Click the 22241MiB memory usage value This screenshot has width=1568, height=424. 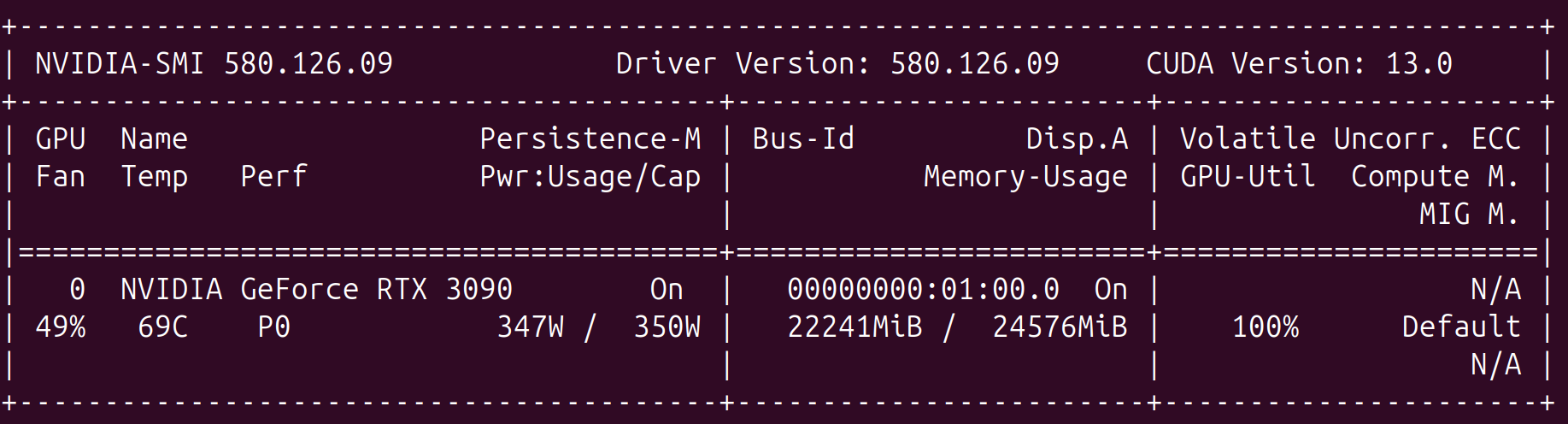[854, 327]
